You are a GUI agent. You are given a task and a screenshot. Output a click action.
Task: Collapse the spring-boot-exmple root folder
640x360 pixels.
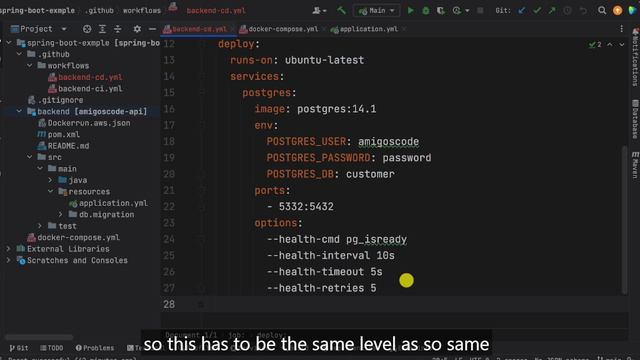[9, 42]
